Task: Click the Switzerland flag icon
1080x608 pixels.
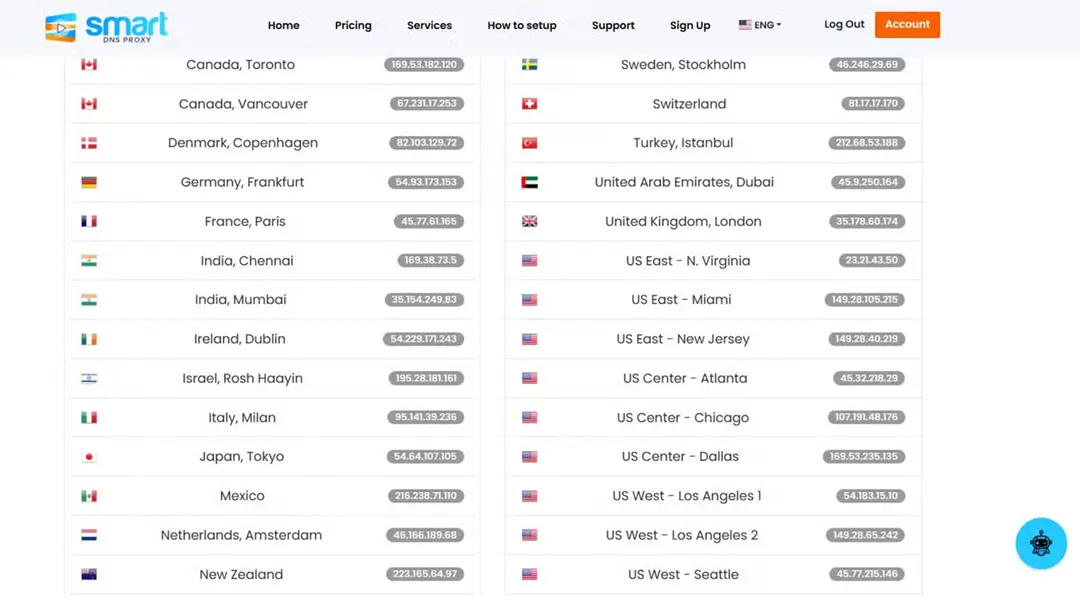Action: click(530, 104)
